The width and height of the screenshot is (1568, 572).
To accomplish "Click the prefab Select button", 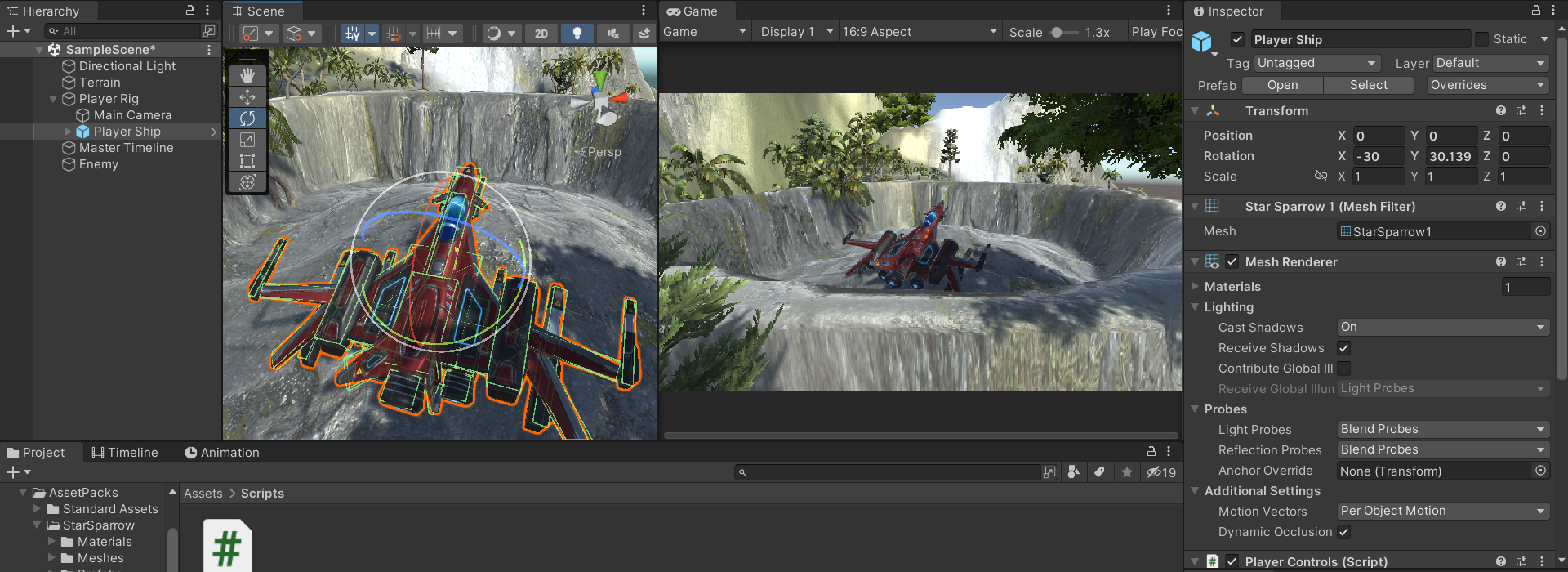I will tap(1369, 85).
